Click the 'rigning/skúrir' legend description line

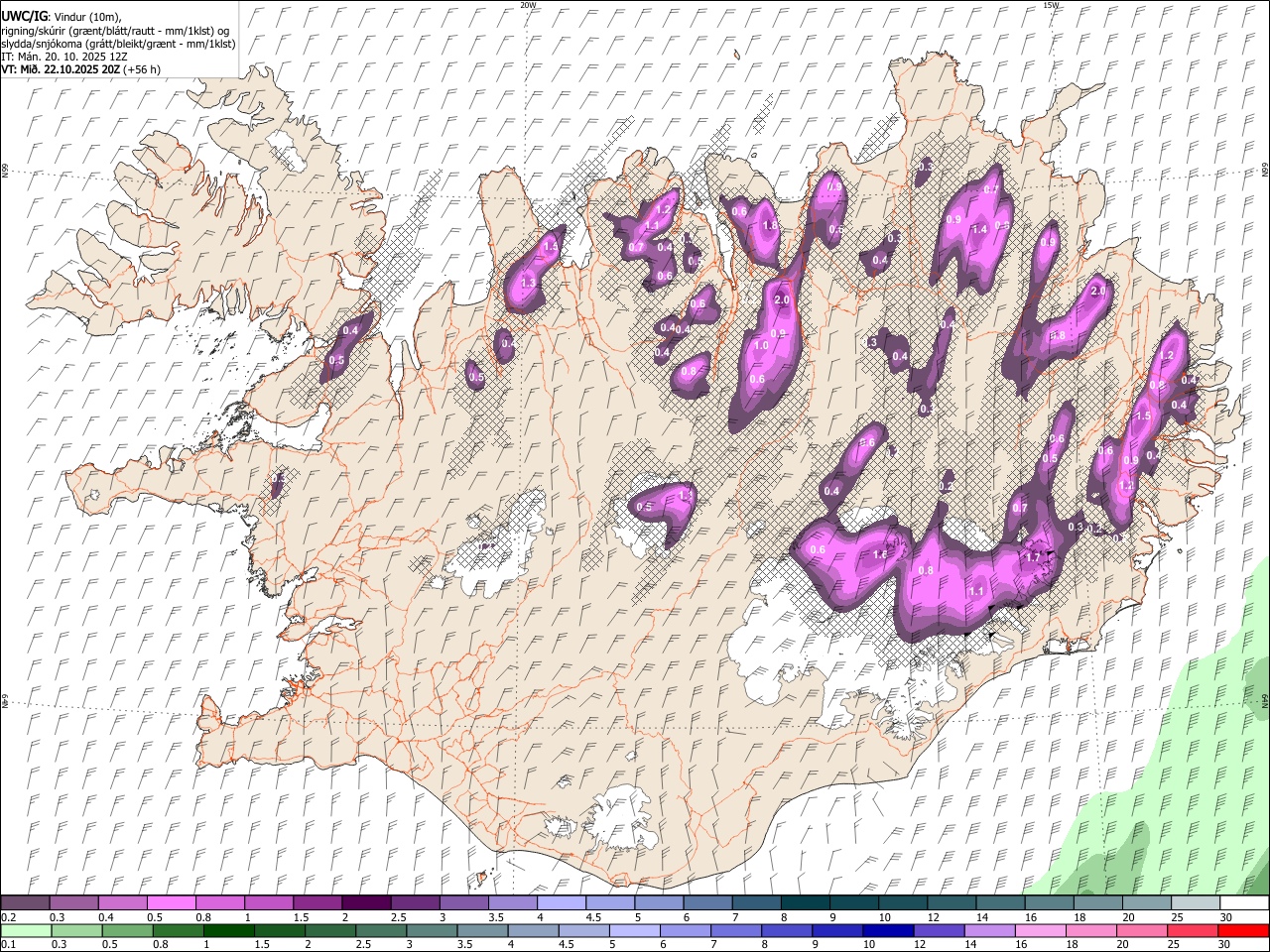point(115,31)
